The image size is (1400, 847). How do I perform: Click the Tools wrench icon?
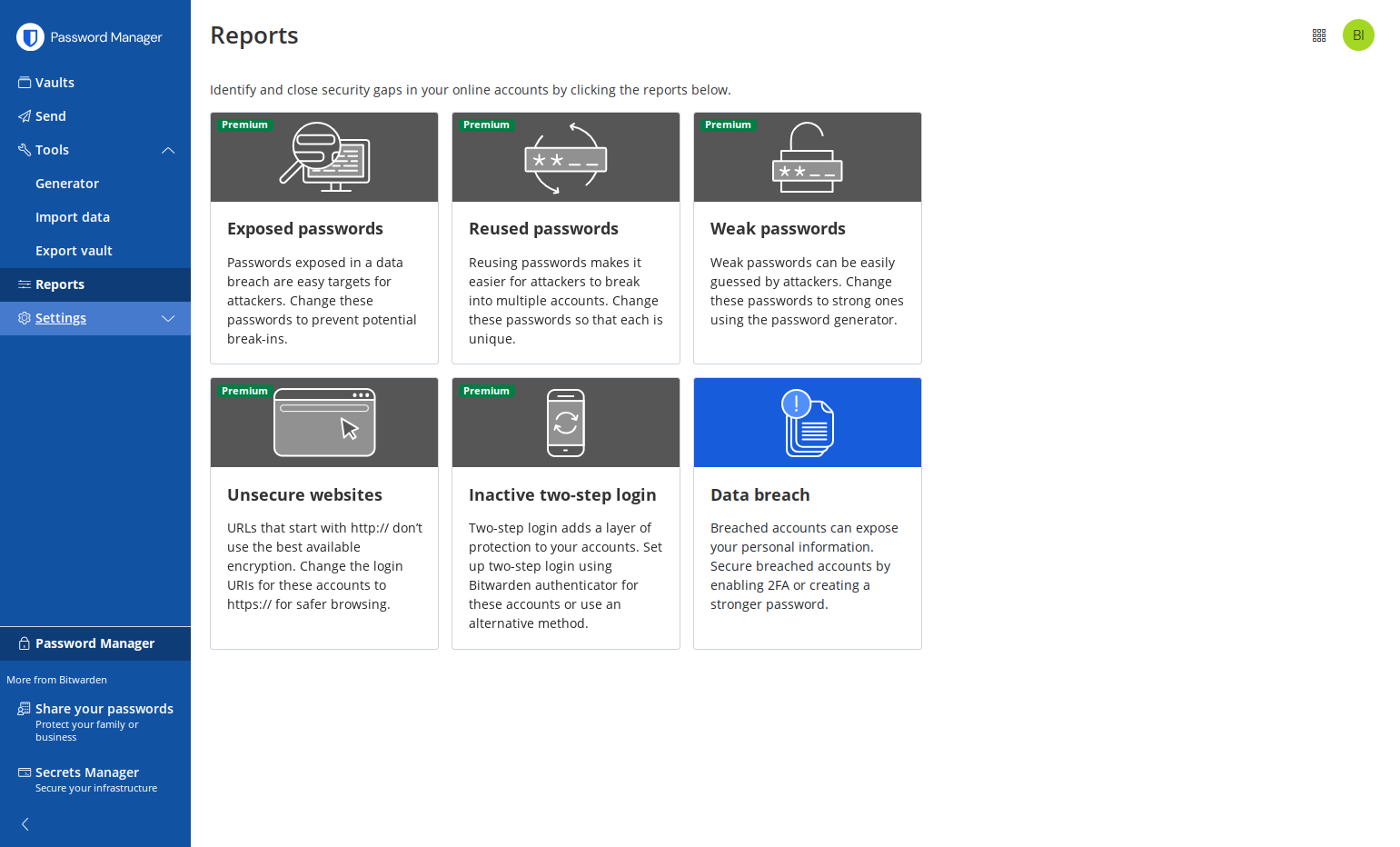click(x=25, y=150)
